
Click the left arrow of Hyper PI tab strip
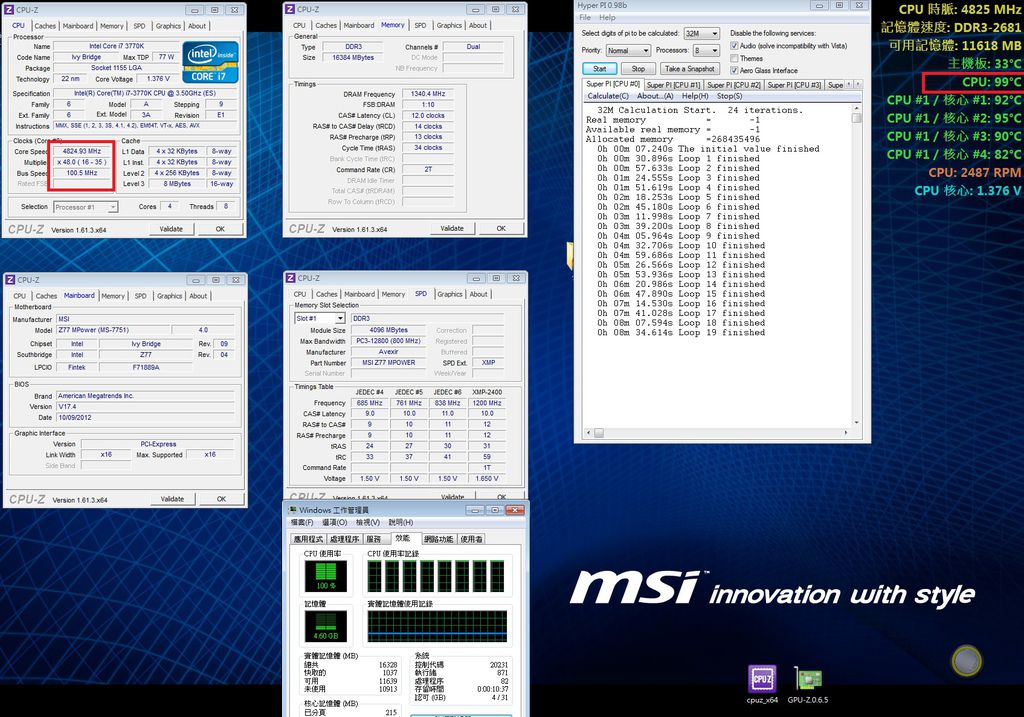(848, 84)
